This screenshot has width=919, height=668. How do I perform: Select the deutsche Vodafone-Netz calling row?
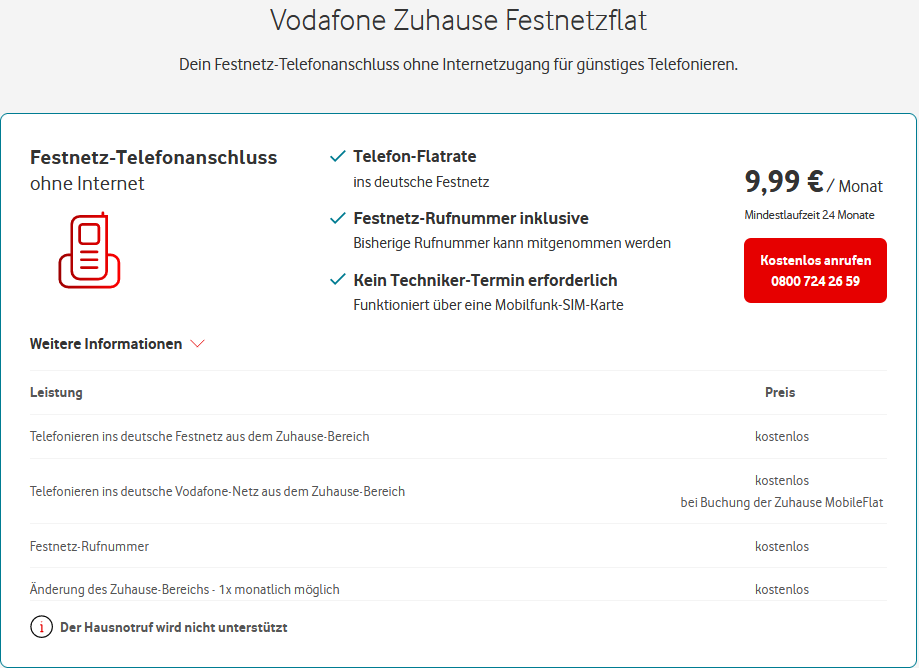click(x=217, y=491)
